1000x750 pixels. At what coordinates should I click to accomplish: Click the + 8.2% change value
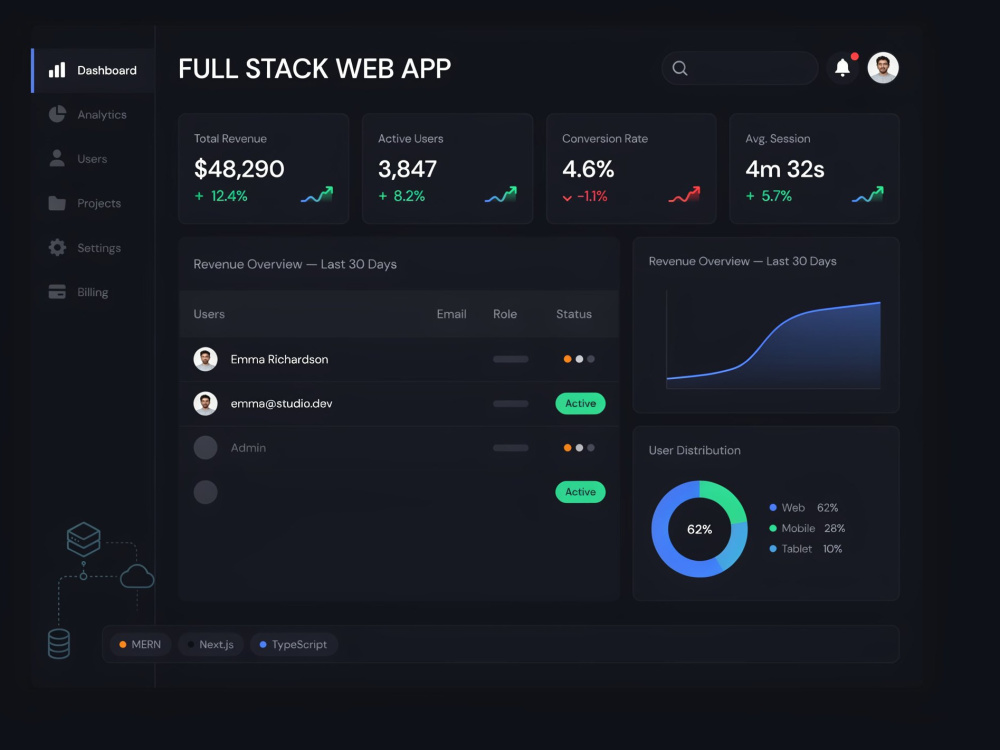tap(402, 196)
